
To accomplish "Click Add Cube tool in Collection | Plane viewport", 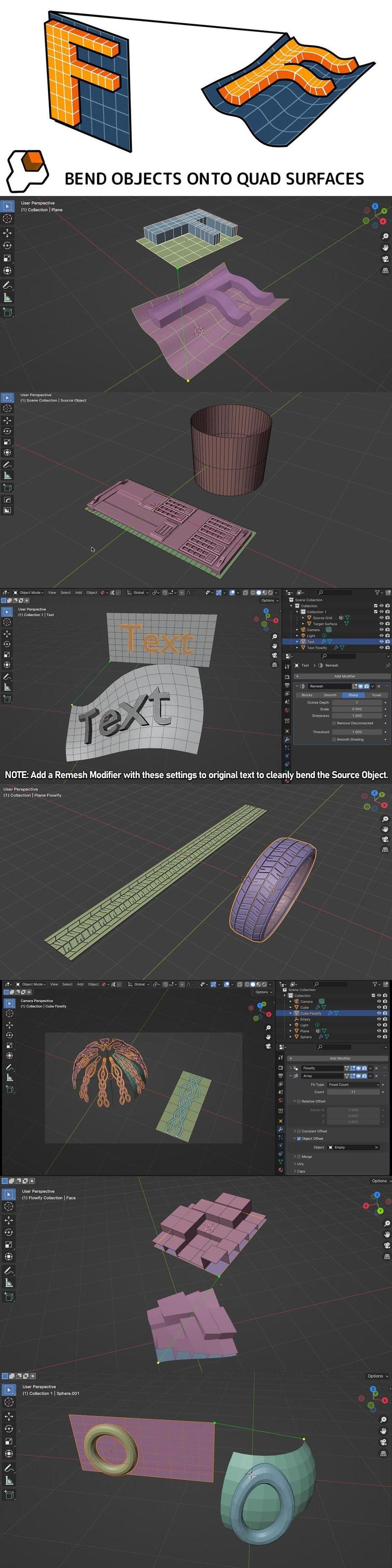I will [x=7, y=312].
